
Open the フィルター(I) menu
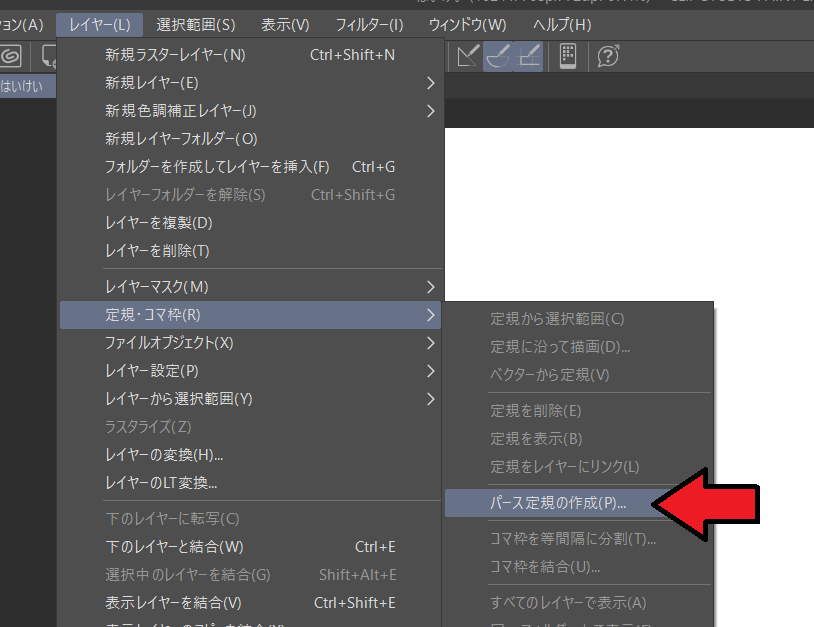[x=368, y=23]
